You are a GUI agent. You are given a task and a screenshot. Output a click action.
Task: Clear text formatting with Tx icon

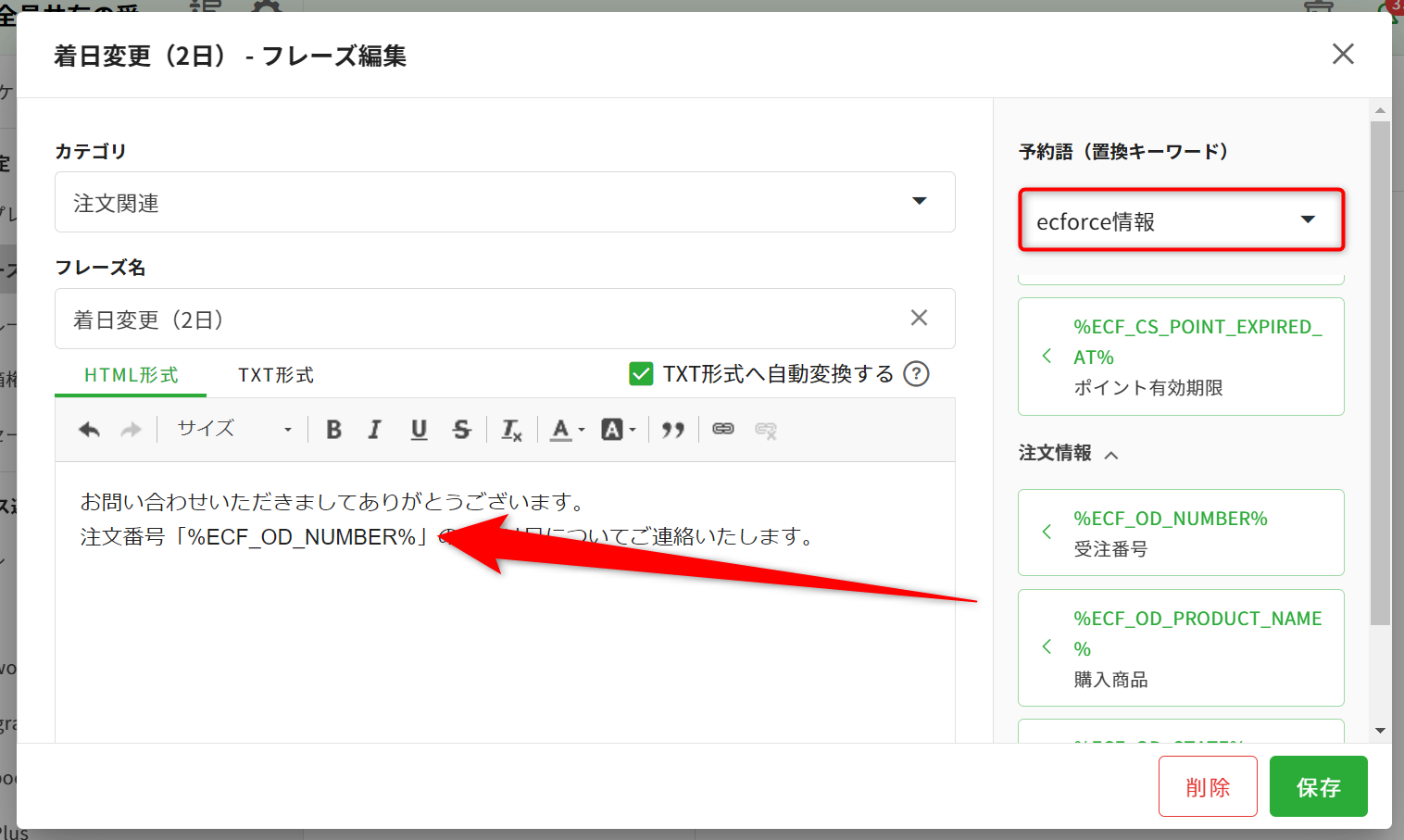[511, 430]
